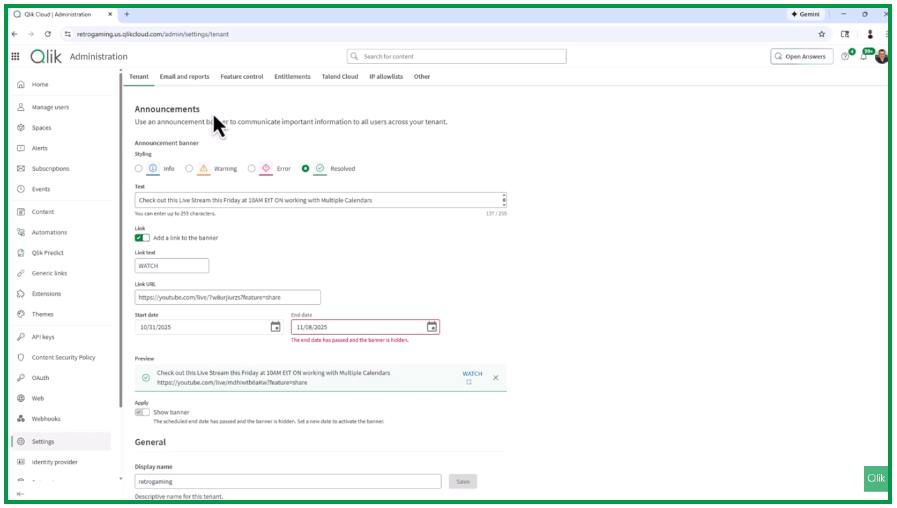Screen dimensions: 897x508
Task: Select Error styling radio button
Action: (251, 169)
